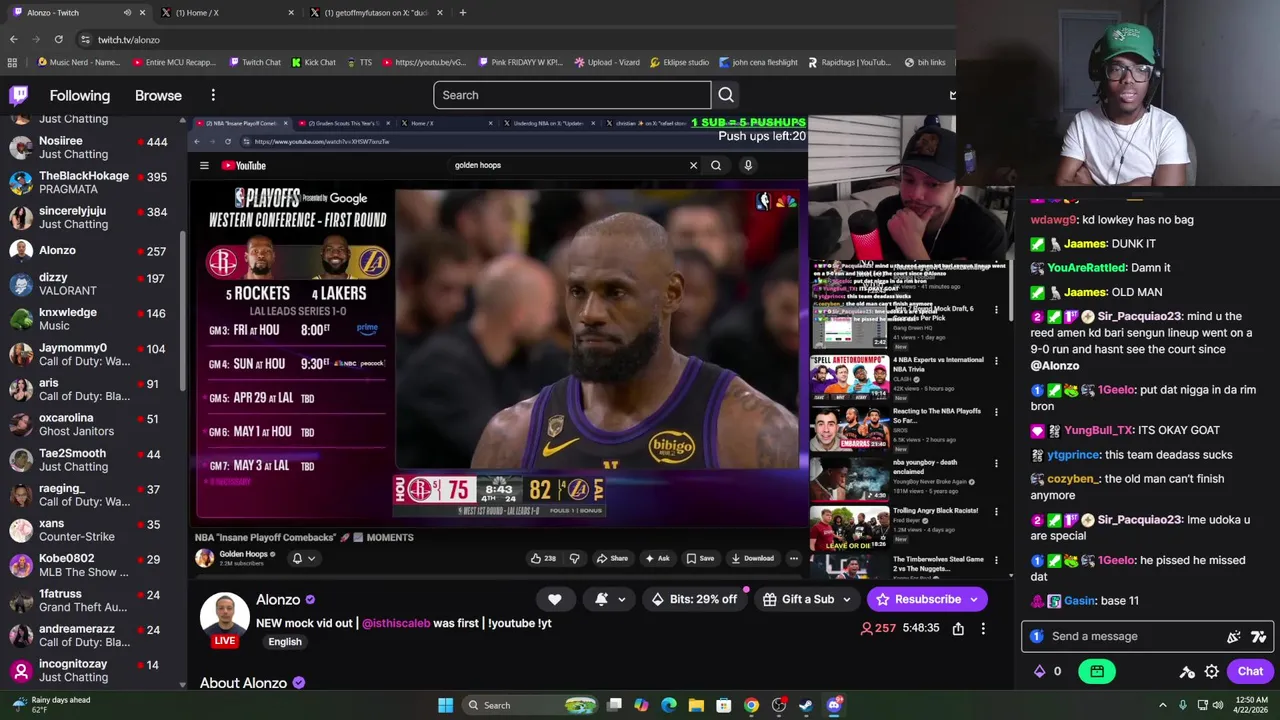This screenshot has height=720, width=1280.
Task: Open chat settings gear
Action: pos(1211,672)
